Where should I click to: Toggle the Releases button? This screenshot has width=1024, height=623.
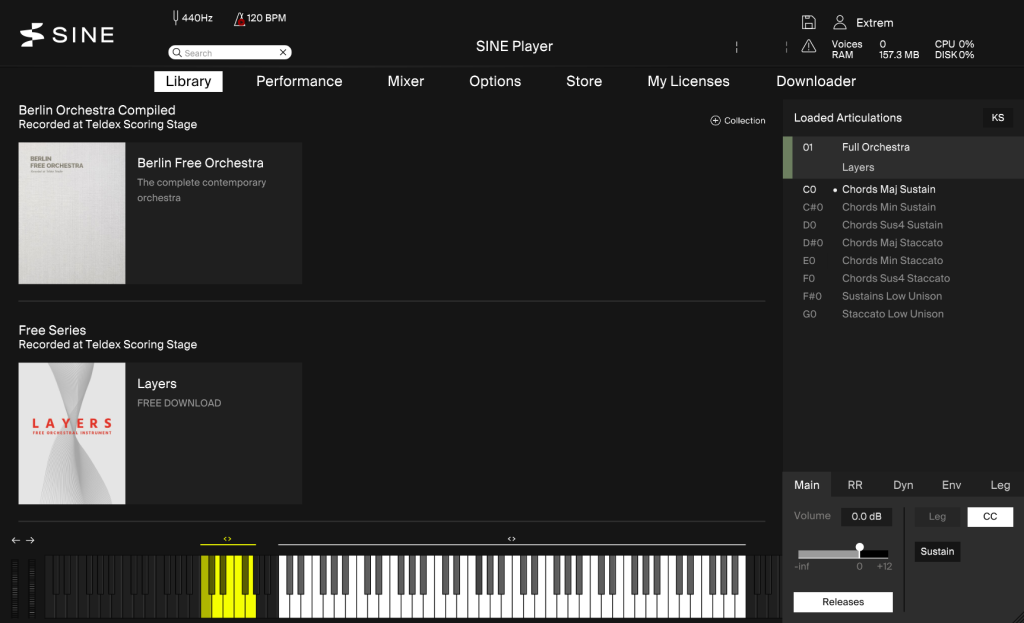843,601
